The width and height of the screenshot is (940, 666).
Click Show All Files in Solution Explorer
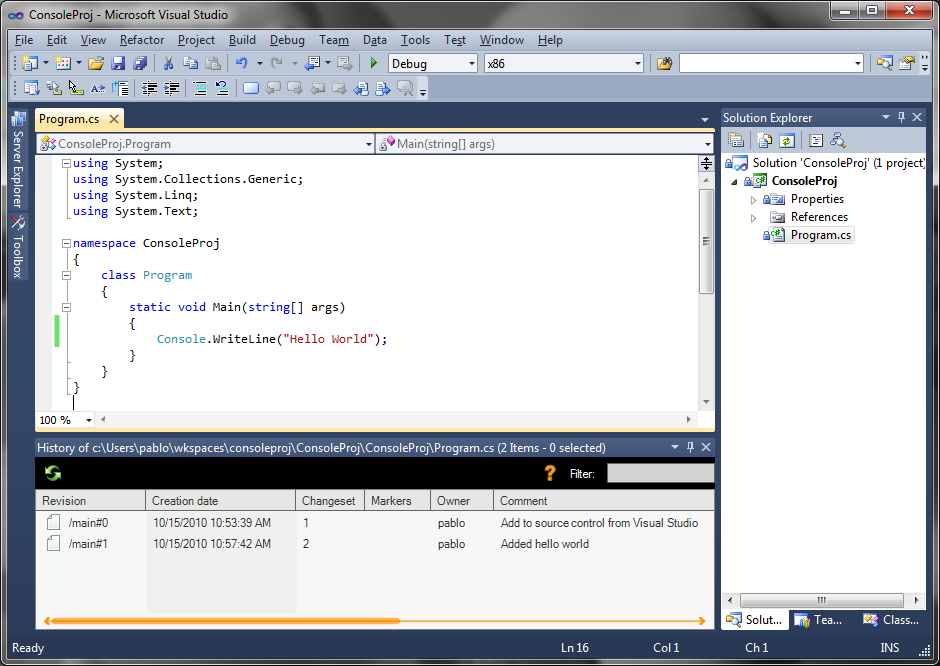click(764, 140)
